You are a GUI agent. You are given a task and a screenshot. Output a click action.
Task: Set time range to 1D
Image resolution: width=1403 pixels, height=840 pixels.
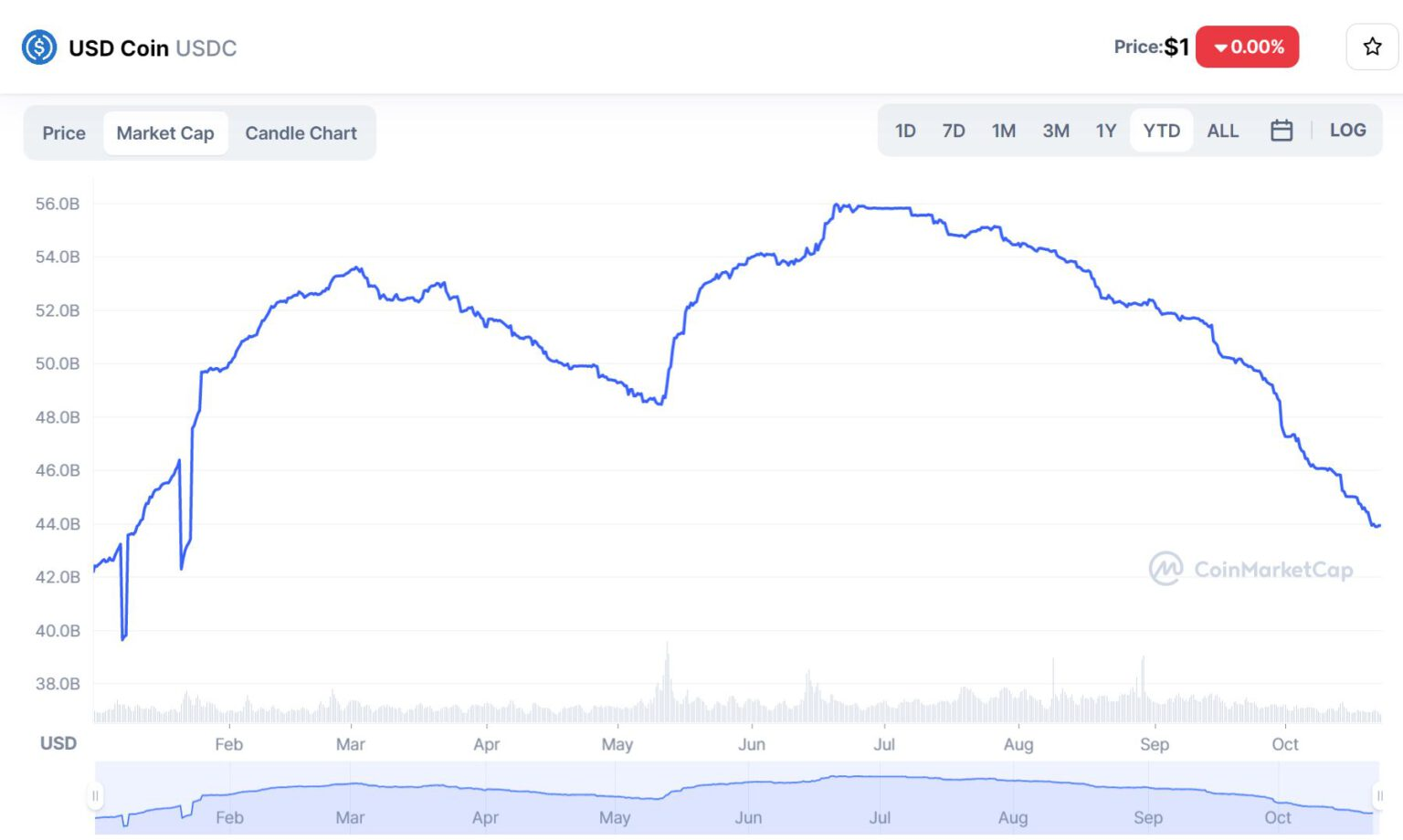(905, 131)
